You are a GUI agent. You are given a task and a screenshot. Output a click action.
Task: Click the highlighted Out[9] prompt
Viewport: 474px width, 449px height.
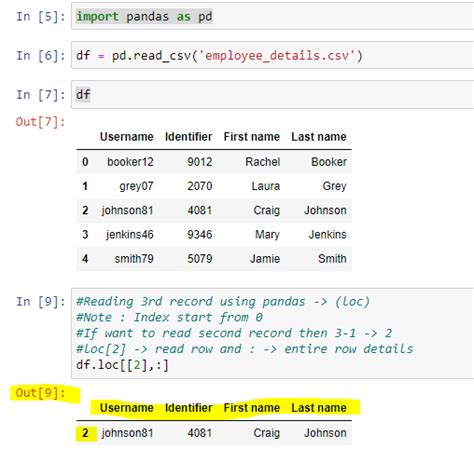(40, 393)
